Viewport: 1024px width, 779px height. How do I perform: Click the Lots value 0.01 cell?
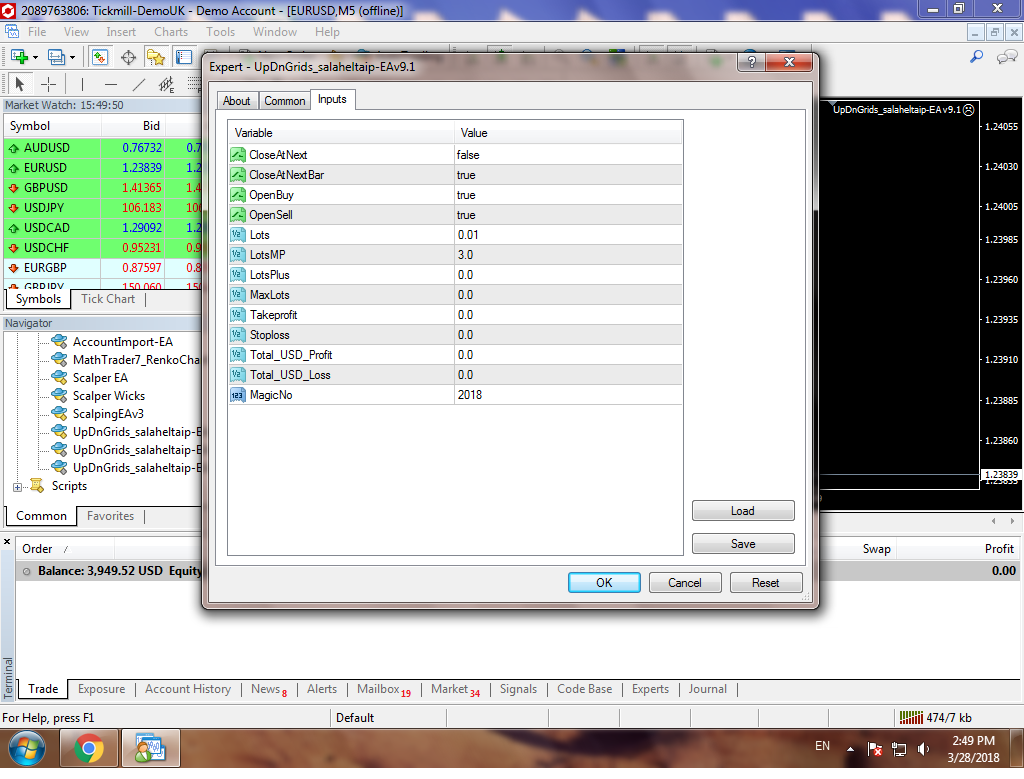click(568, 235)
